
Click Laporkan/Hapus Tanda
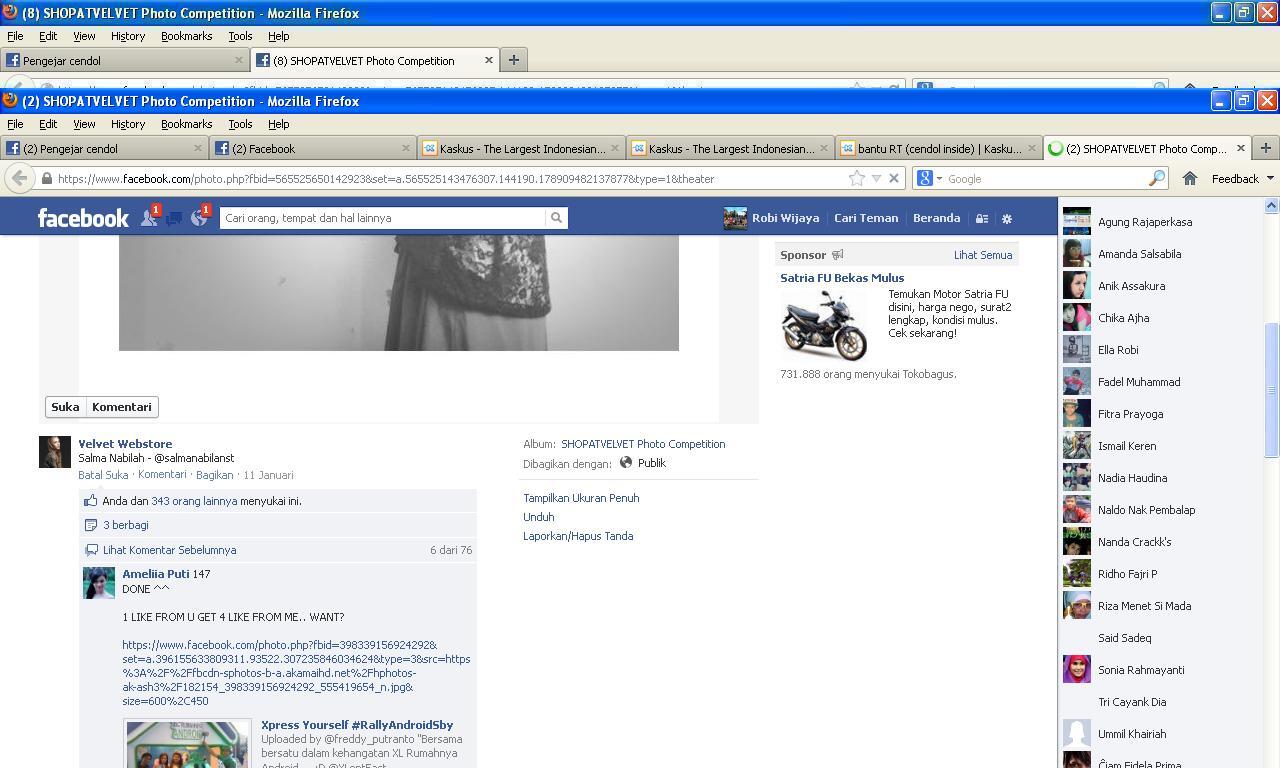point(578,536)
